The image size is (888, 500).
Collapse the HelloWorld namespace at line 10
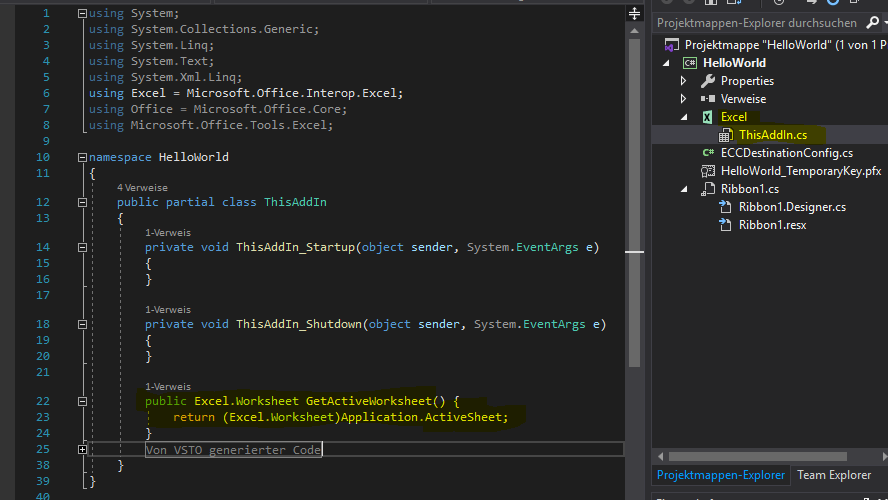coord(82,157)
